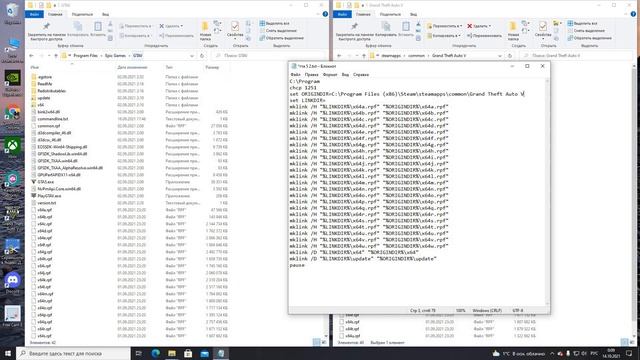This screenshot has height=360, width=640.
Task: Pin to Quick Access in GTAV window
Action: coord(46,31)
